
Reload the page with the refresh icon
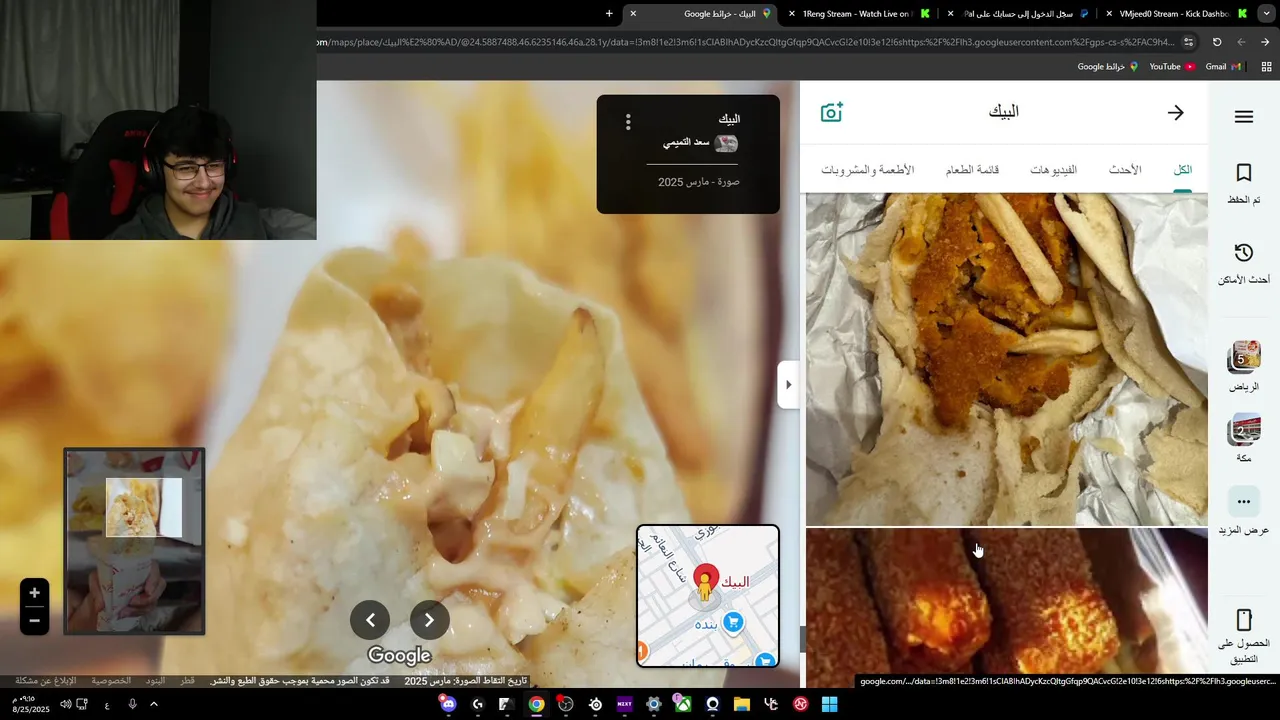(x=1217, y=42)
